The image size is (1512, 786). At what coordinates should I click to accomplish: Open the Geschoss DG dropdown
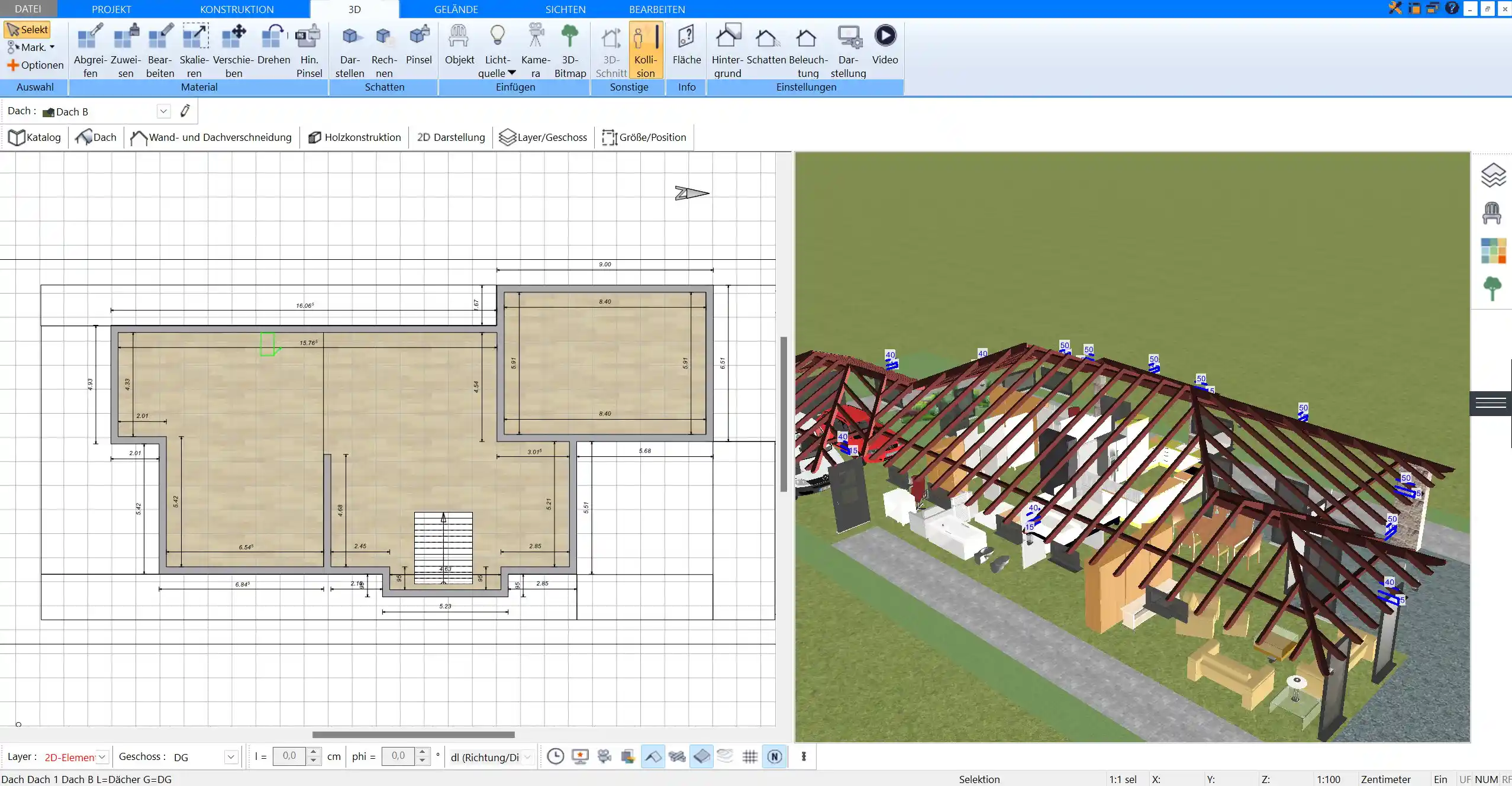tap(231, 757)
